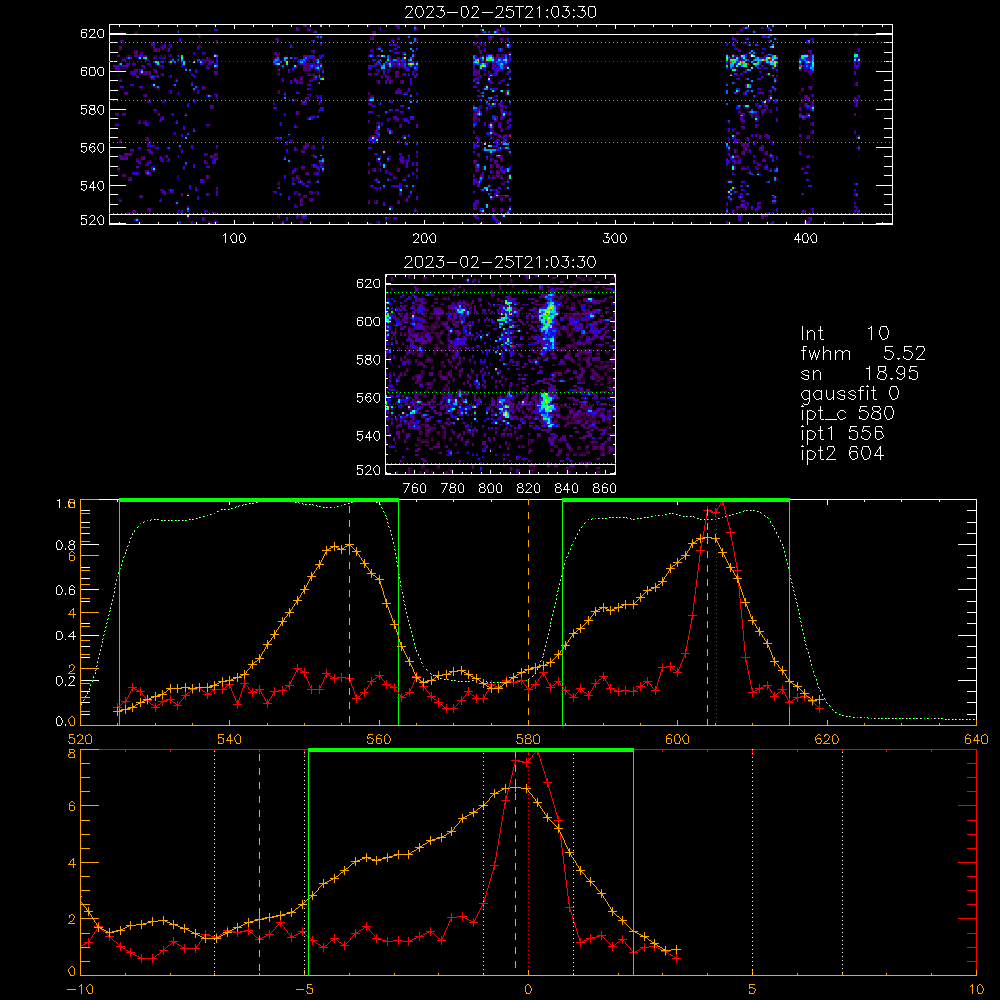This screenshot has width=1000, height=1000.
Task: Click x-axis label 400 on top spectrogram
Action: 805,239
